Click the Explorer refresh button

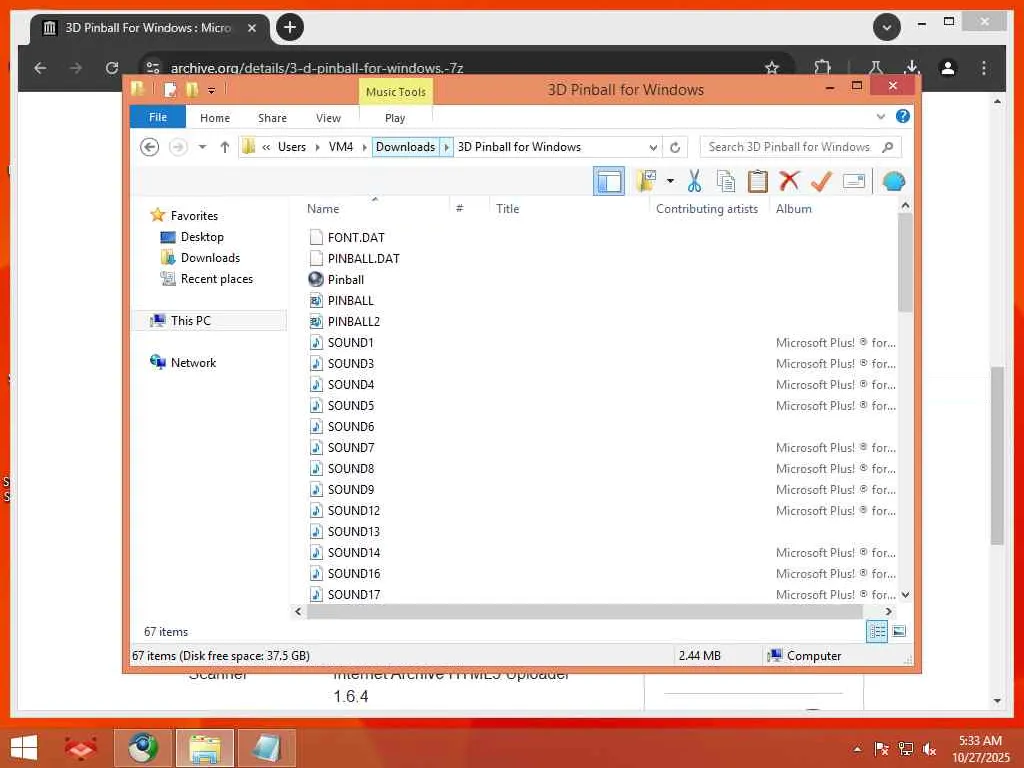tap(675, 148)
